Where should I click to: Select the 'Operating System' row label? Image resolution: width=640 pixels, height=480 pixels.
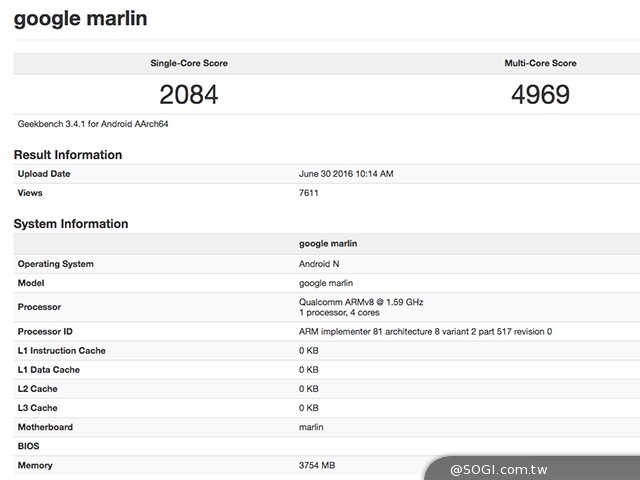coord(56,264)
